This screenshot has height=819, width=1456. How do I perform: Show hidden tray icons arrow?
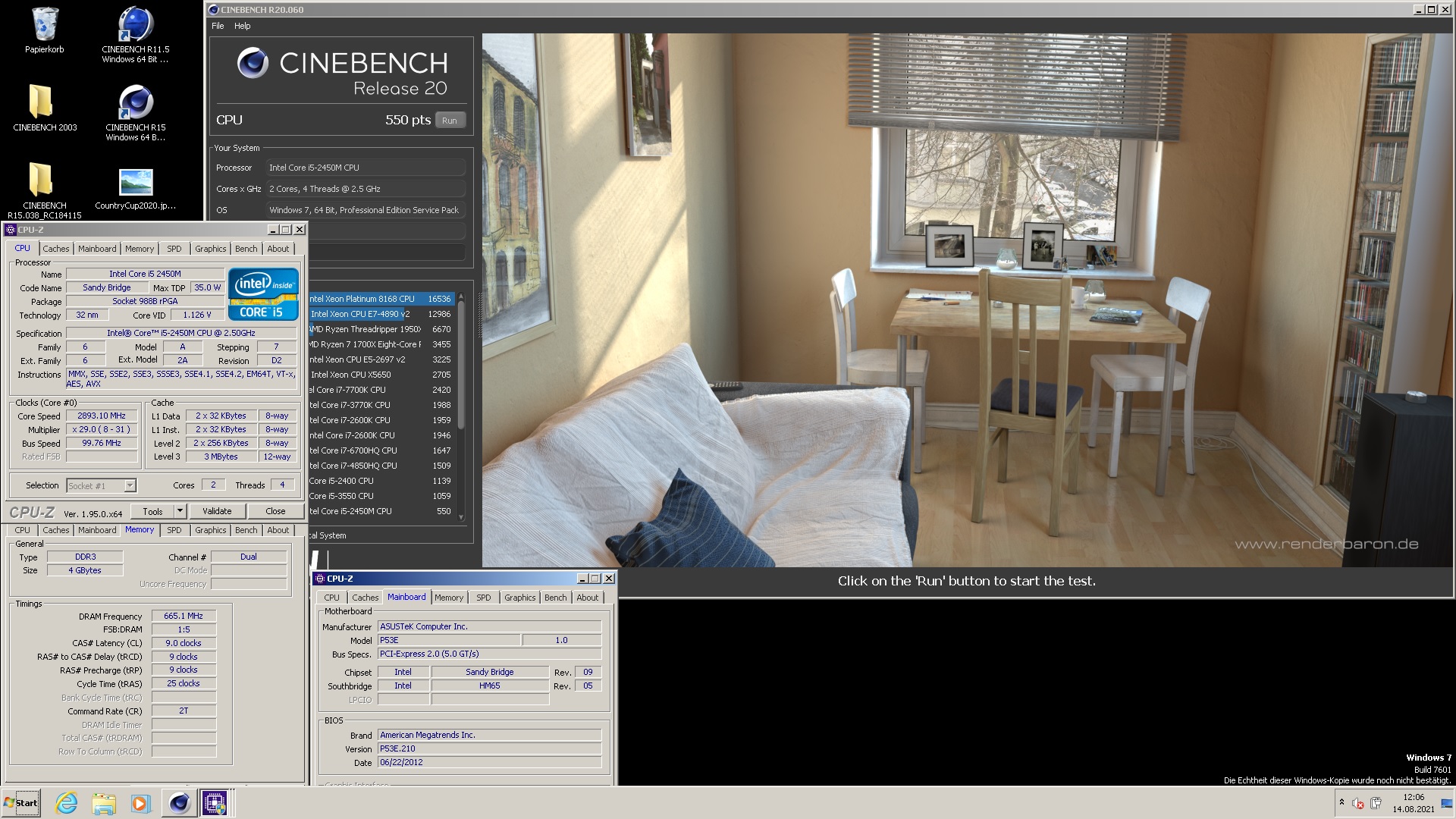(1341, 803)
